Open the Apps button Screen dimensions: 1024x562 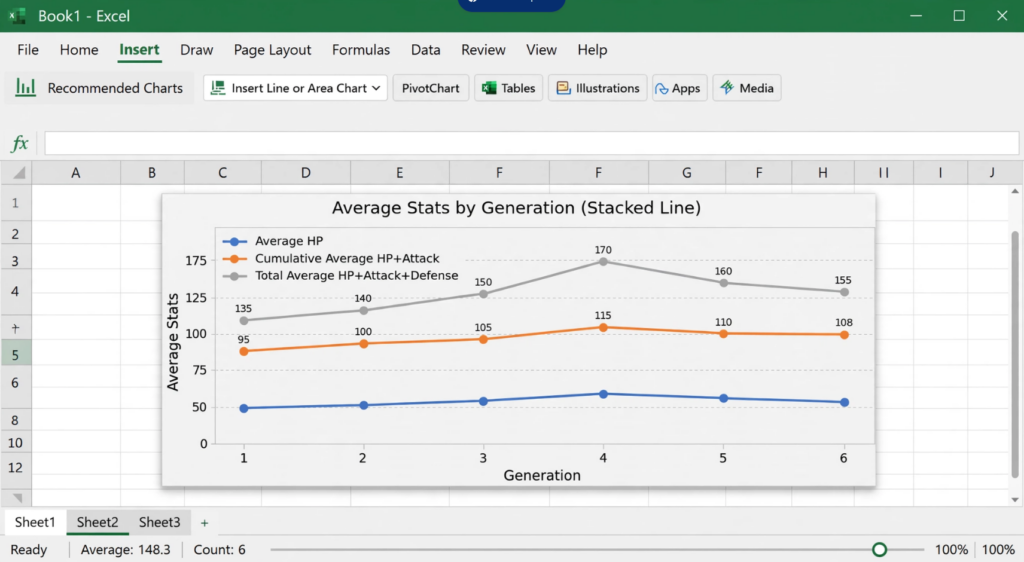click(x=679, y=88)
